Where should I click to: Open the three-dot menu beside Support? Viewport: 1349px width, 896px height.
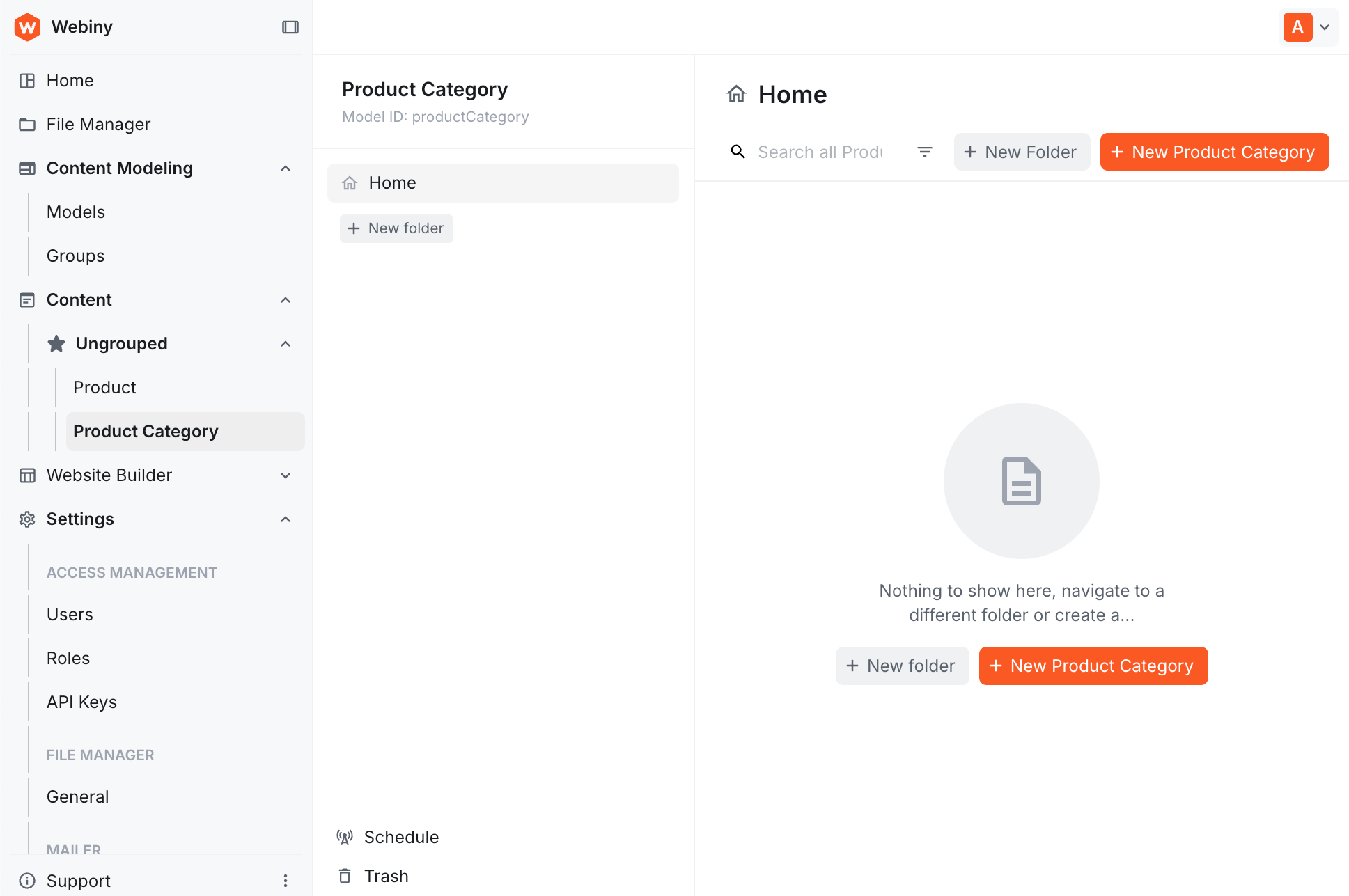286,880
